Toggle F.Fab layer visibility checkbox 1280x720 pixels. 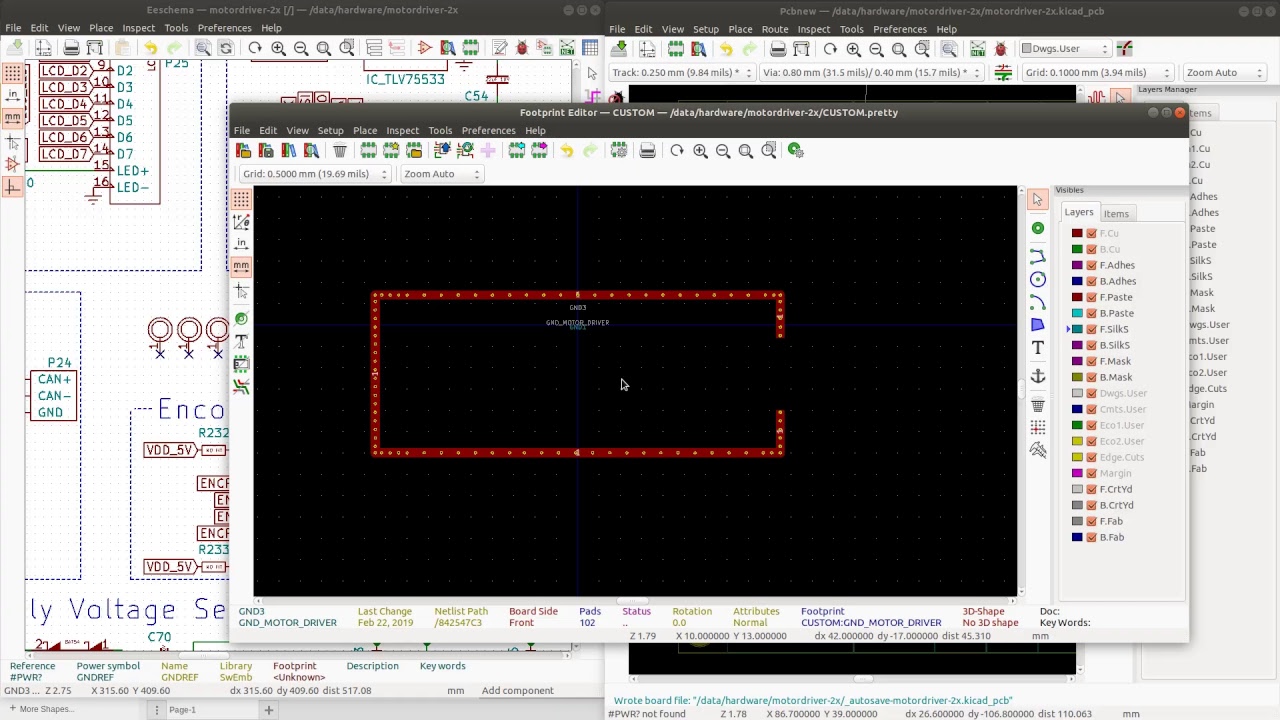tap(1092, 521)
